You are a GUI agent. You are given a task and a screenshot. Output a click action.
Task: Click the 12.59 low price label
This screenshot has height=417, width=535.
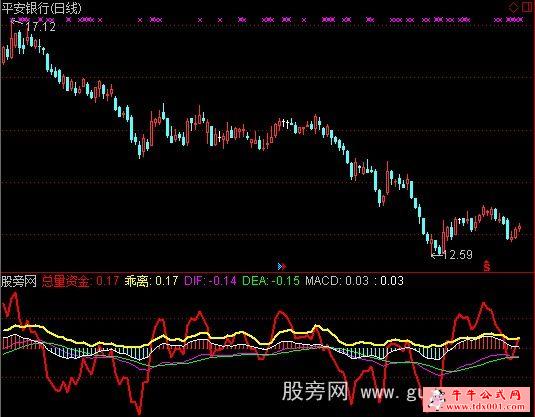tap(457, 255)
